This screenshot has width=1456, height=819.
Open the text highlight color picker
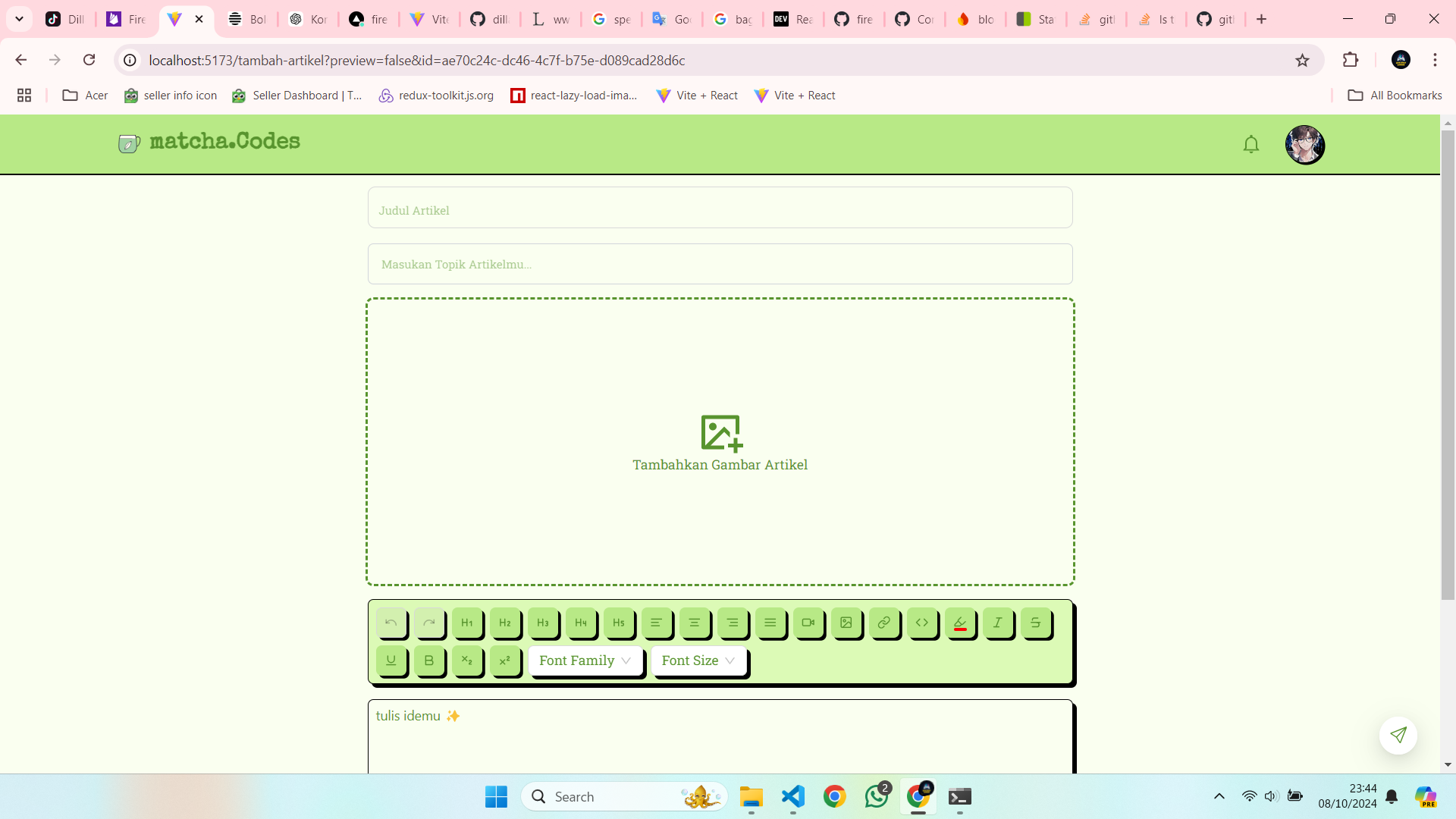pos(960,623)
